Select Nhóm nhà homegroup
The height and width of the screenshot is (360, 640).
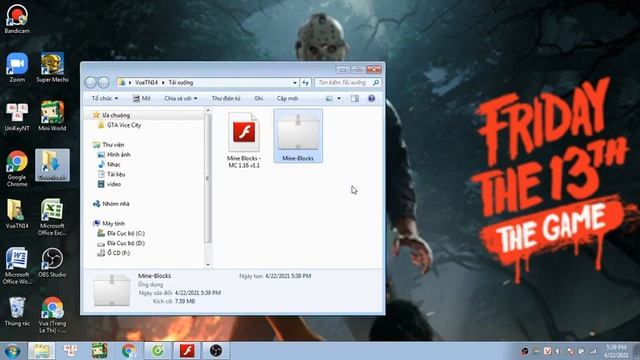click(x=116, y=204)
